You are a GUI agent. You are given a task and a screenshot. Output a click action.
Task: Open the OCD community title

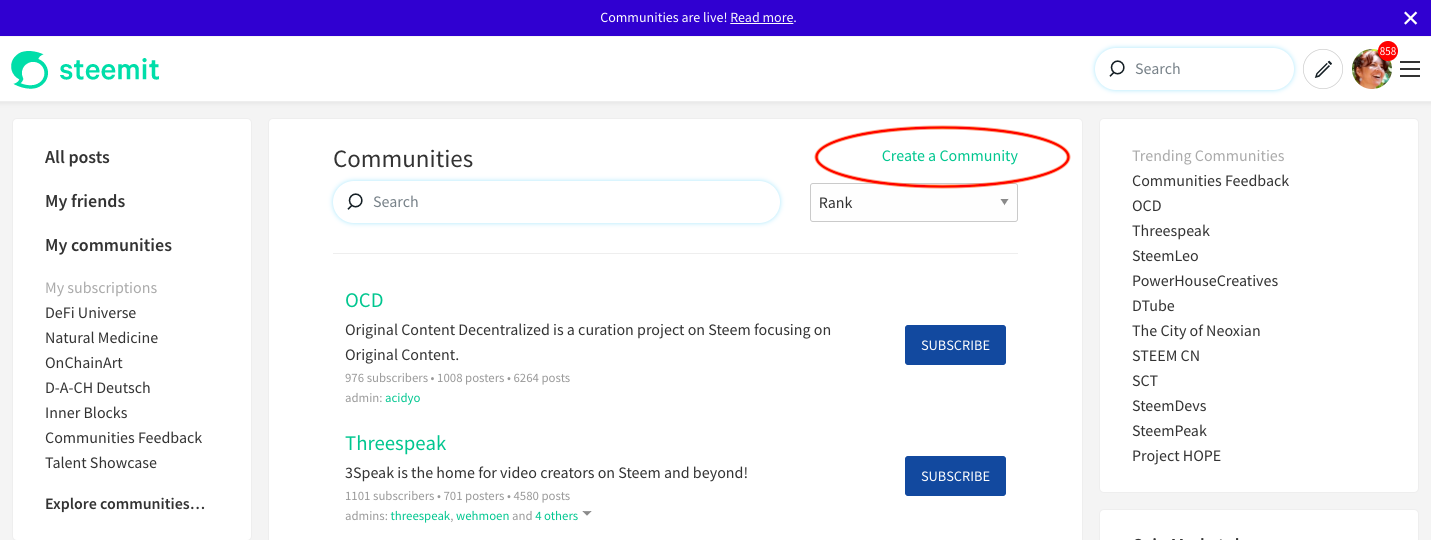click(x=364, y=300)
